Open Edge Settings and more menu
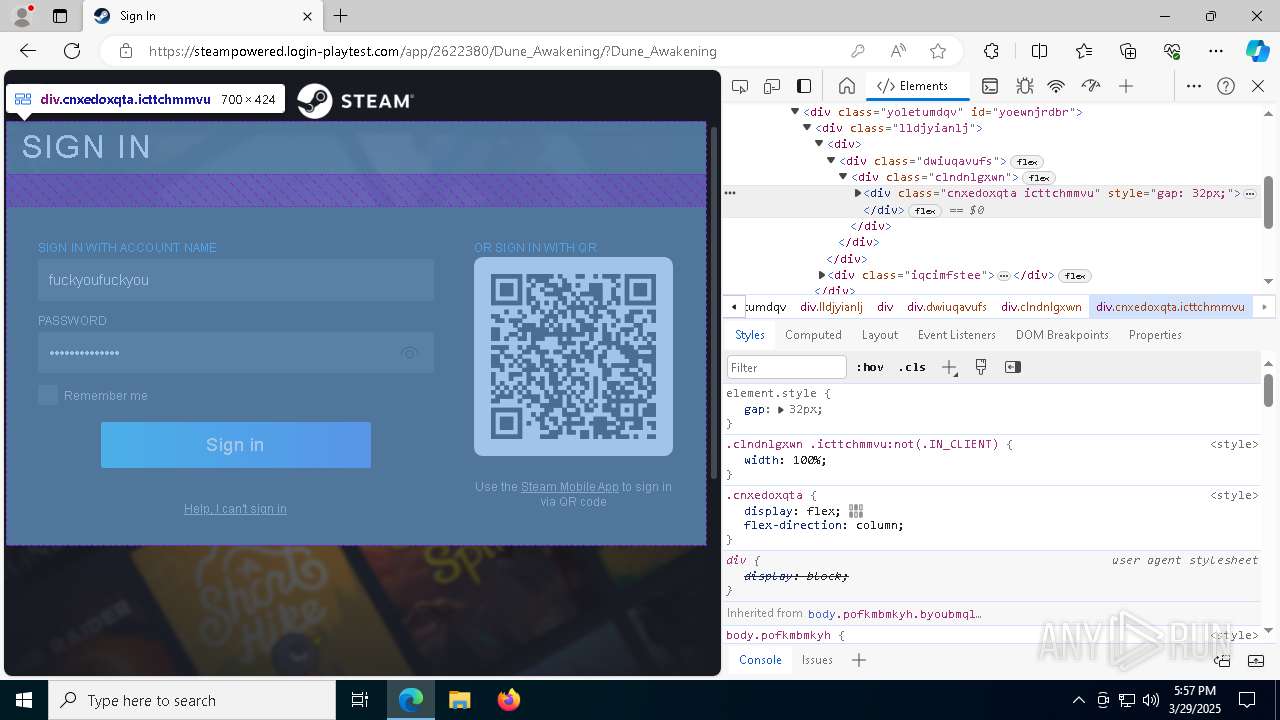This screenshot has height=720, width=1280. [x=1216, y=51]
